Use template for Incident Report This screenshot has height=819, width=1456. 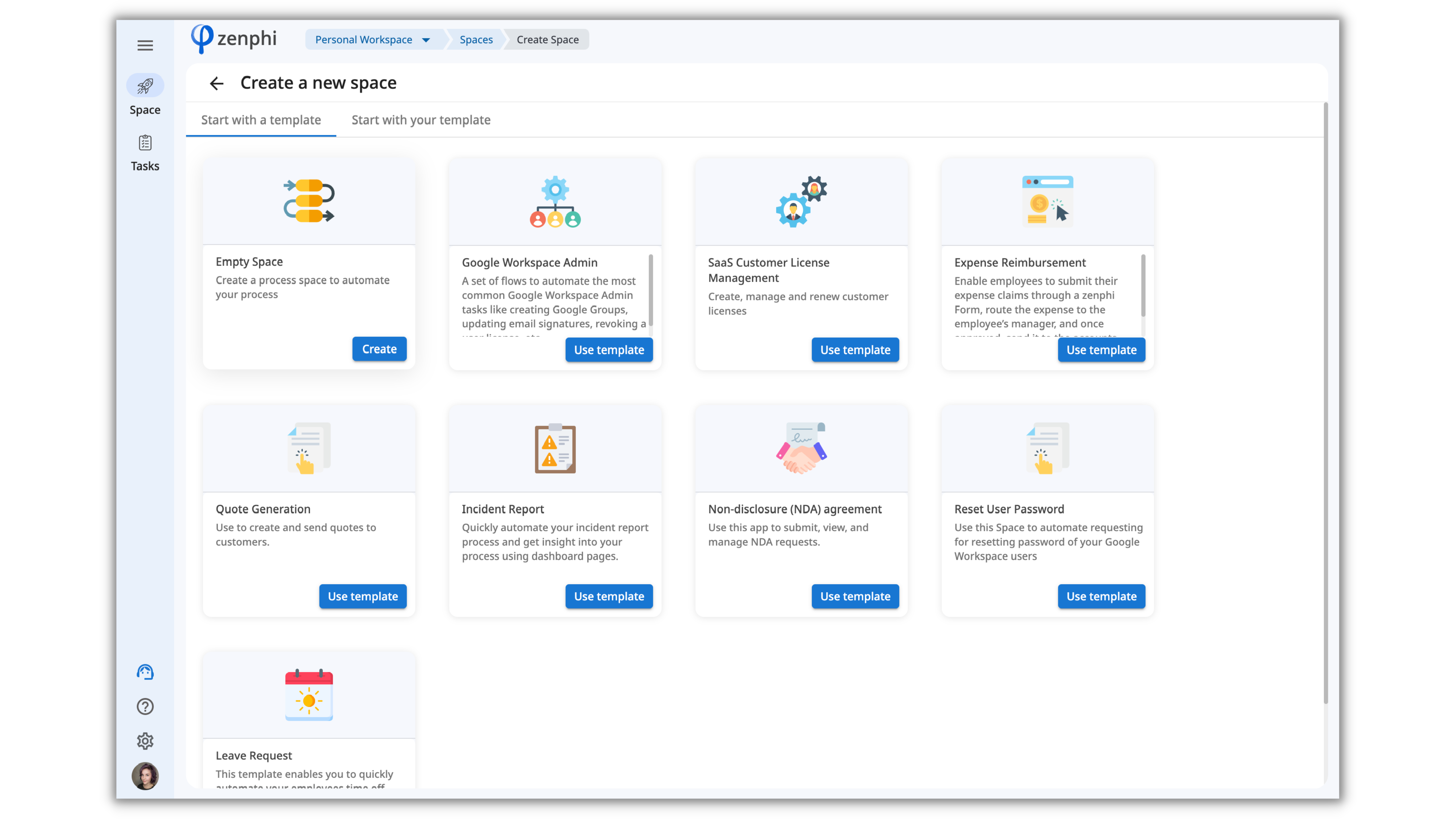[x=609, y=596]
